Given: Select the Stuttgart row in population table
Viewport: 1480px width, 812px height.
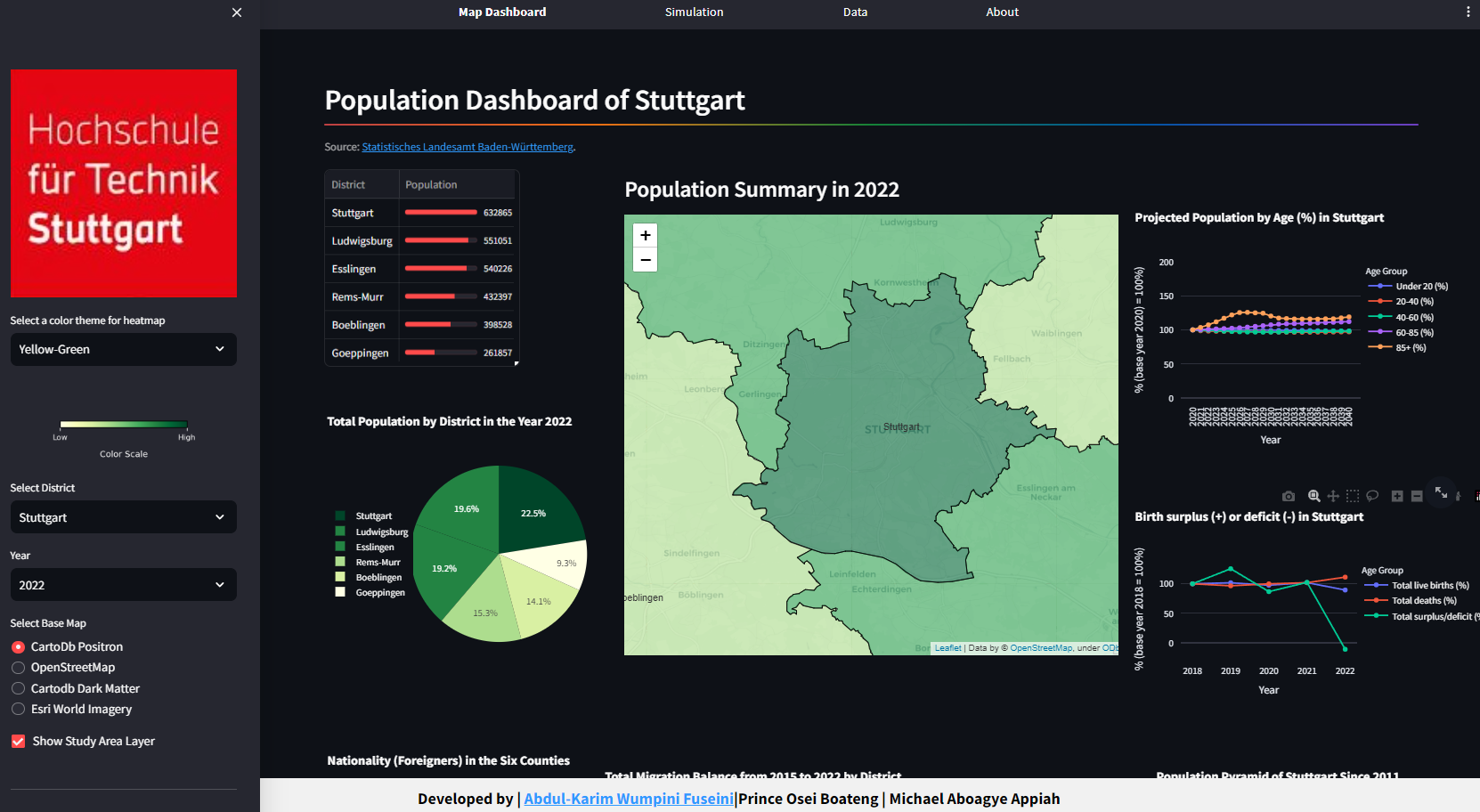Looking at the screenshot, I should 420,213.
